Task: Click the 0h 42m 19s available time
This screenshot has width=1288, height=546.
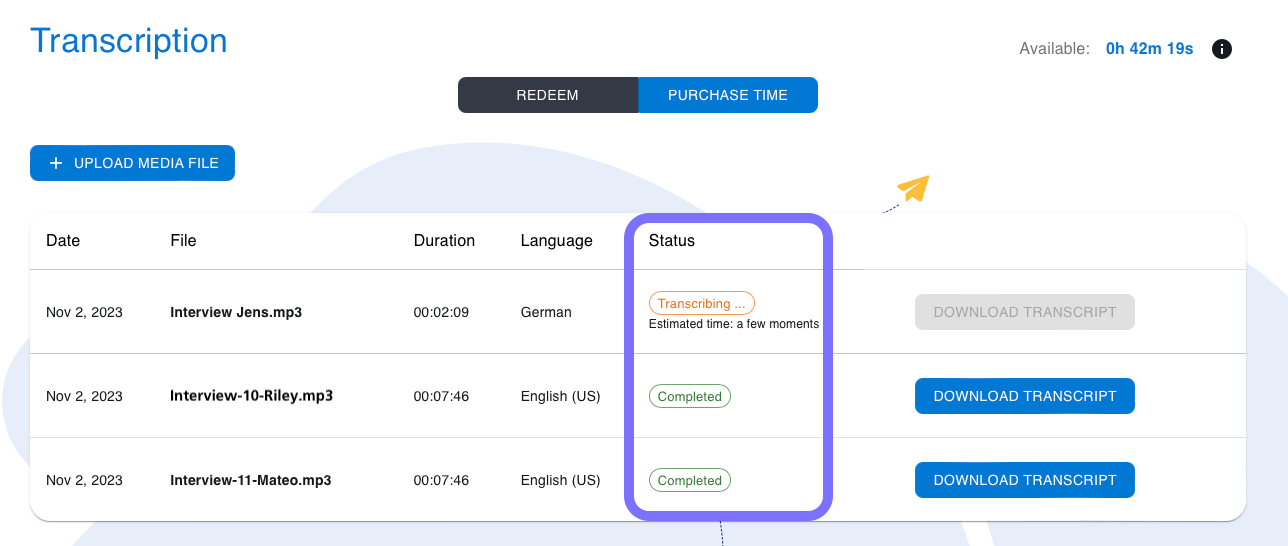Action: click(x=1149, y=49)
